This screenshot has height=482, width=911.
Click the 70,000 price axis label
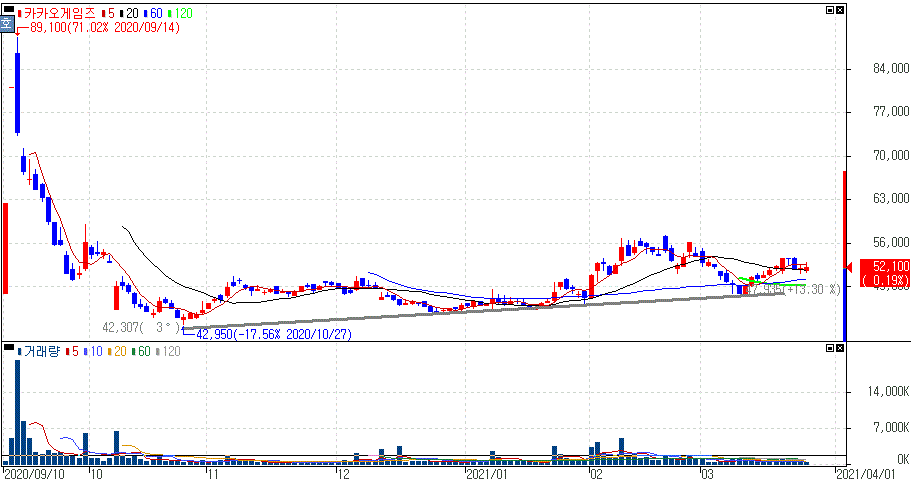pyautogui.click(x=891, y=155)
